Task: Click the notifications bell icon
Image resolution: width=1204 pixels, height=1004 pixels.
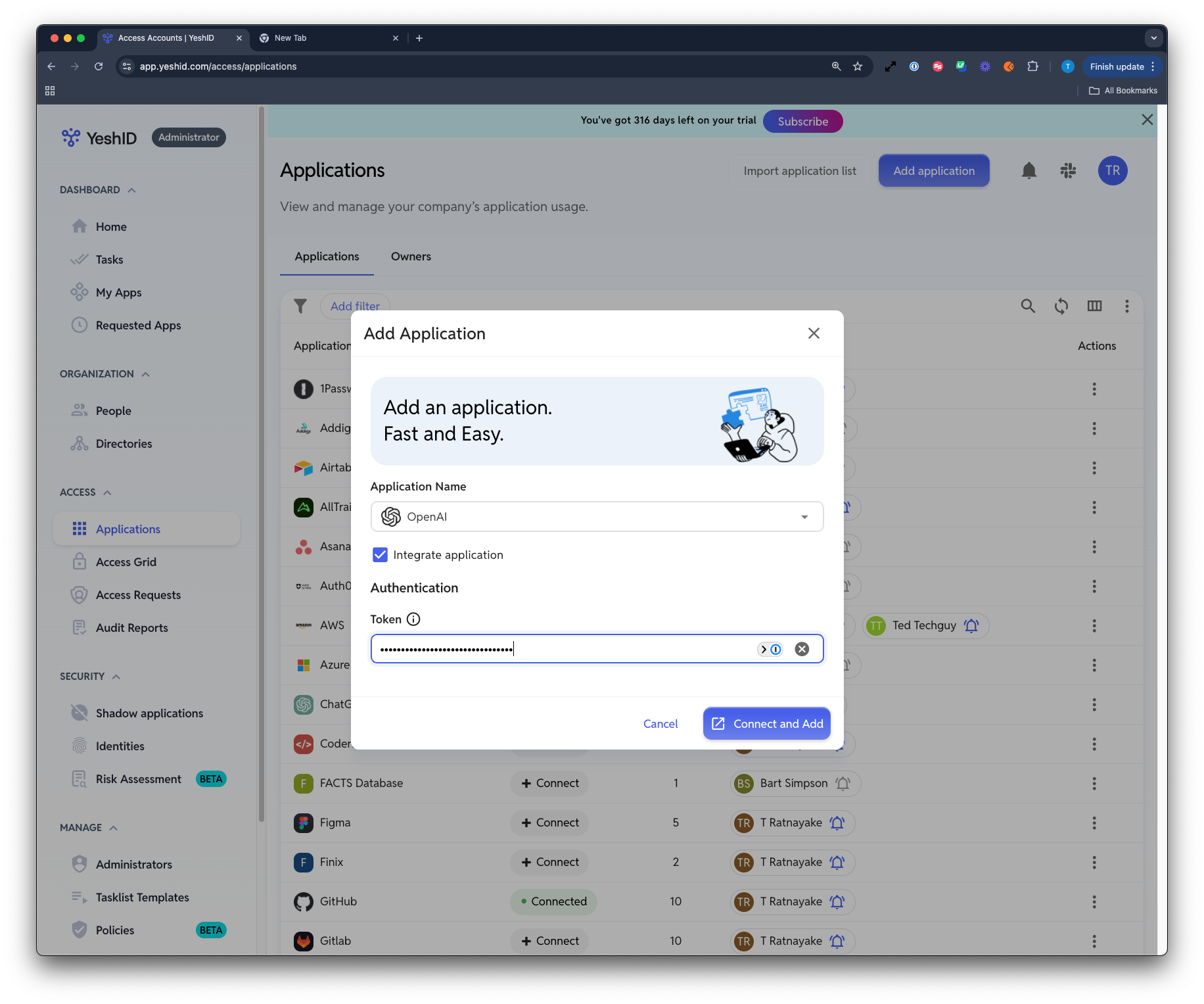Action: pos(1029,171)
